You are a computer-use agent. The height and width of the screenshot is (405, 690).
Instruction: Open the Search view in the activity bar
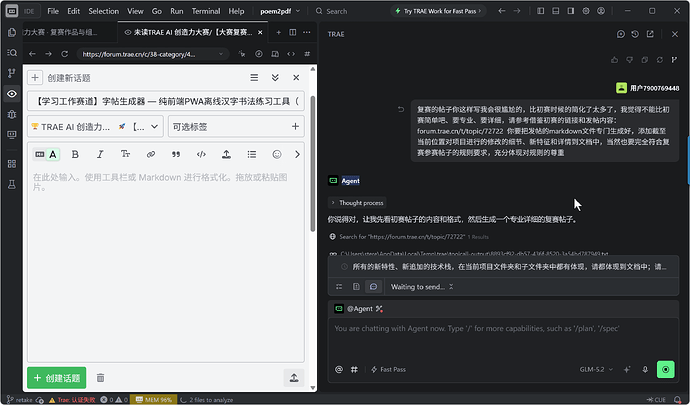(12, 53)
